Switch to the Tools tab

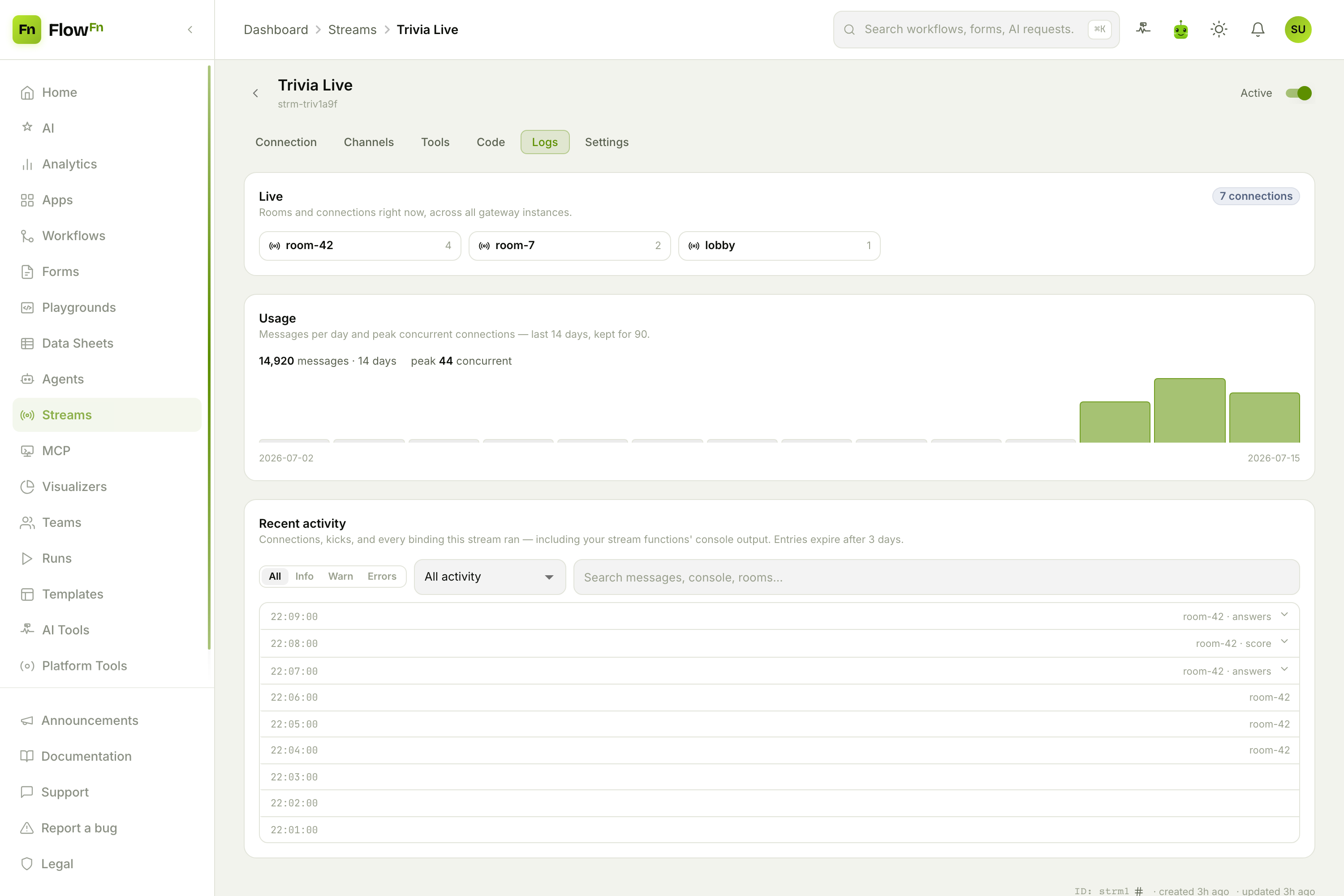pyautogui.click(x=435, y=142)
